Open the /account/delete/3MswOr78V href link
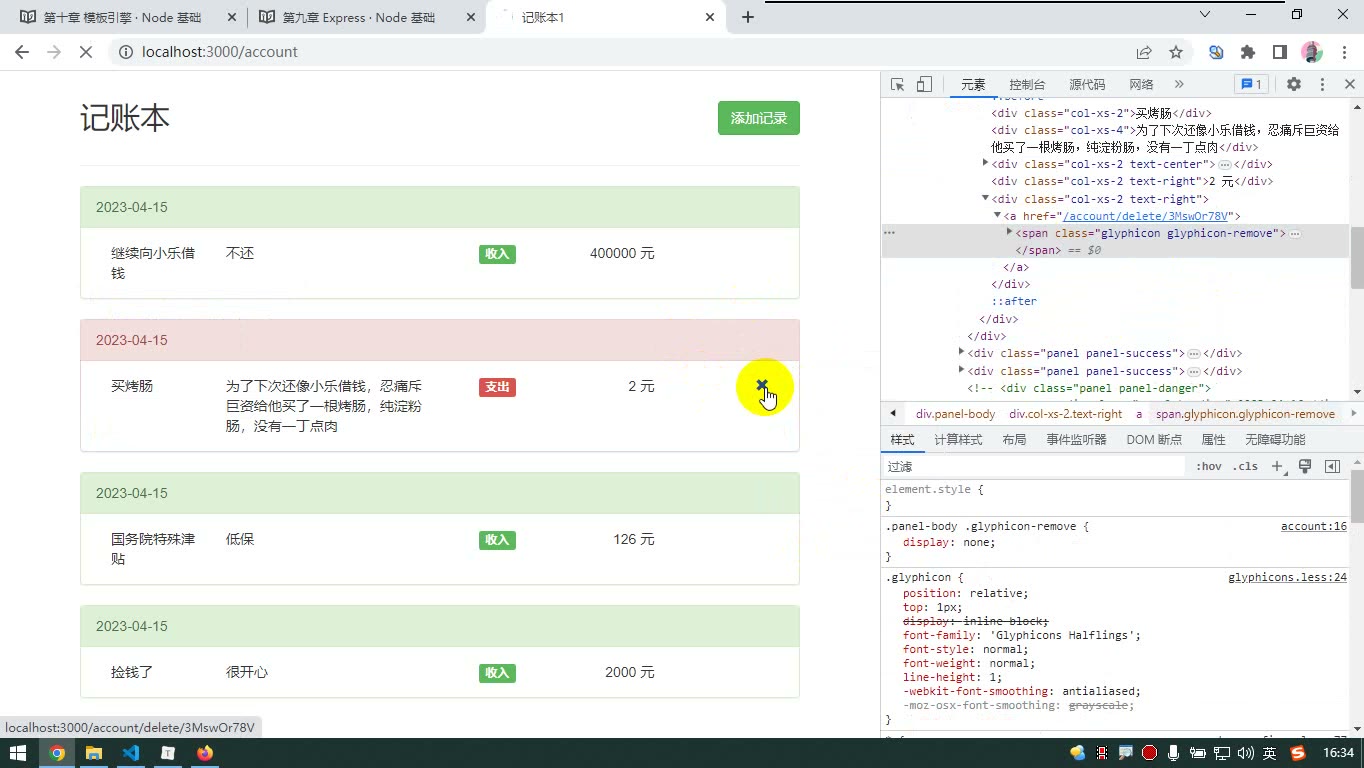The height and width of the screenshot is (768, 1364). click(1144, 216)
